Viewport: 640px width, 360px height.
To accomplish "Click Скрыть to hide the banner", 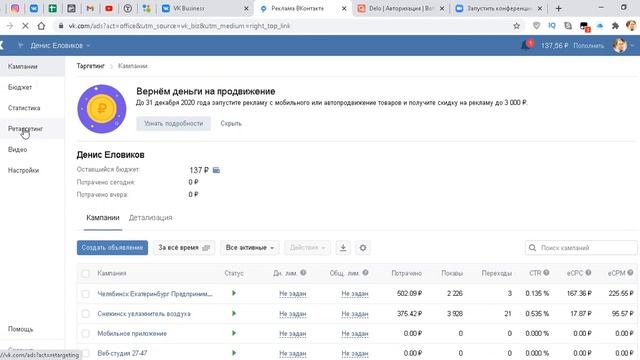I will point(231,123).
